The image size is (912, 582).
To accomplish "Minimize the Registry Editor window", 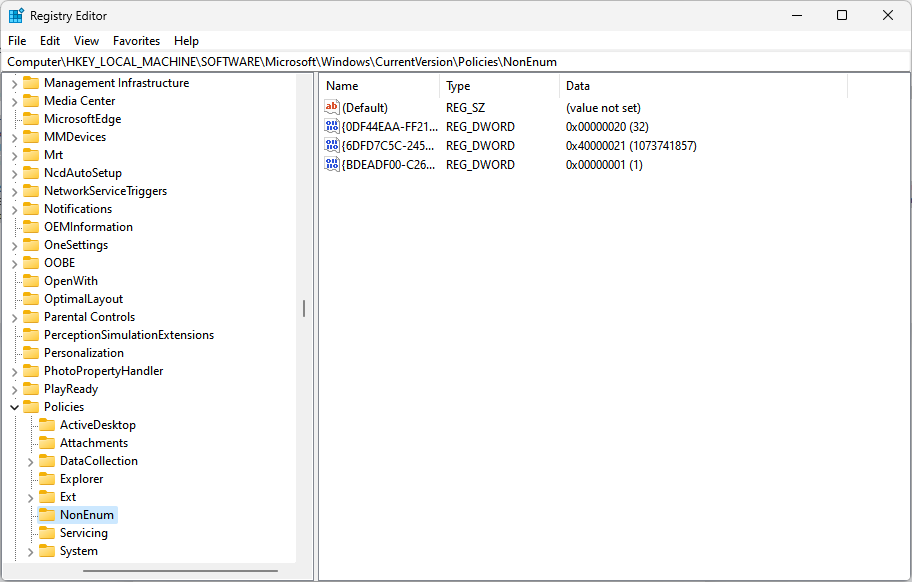I will point(797,15).
